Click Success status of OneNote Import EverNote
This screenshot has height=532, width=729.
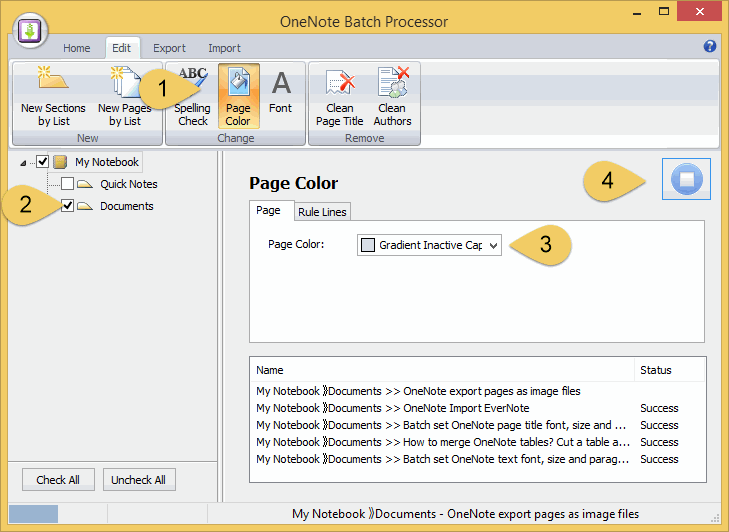pyautogui.click(x=659, y=408)
